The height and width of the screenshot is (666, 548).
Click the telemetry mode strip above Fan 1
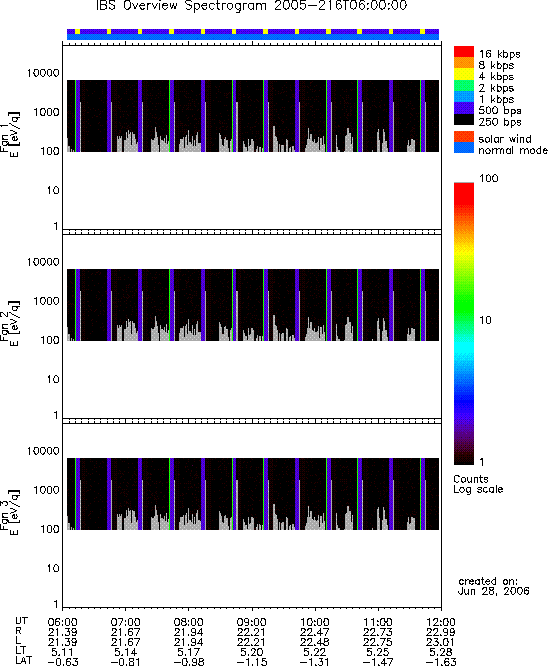[x=253, y=34]
